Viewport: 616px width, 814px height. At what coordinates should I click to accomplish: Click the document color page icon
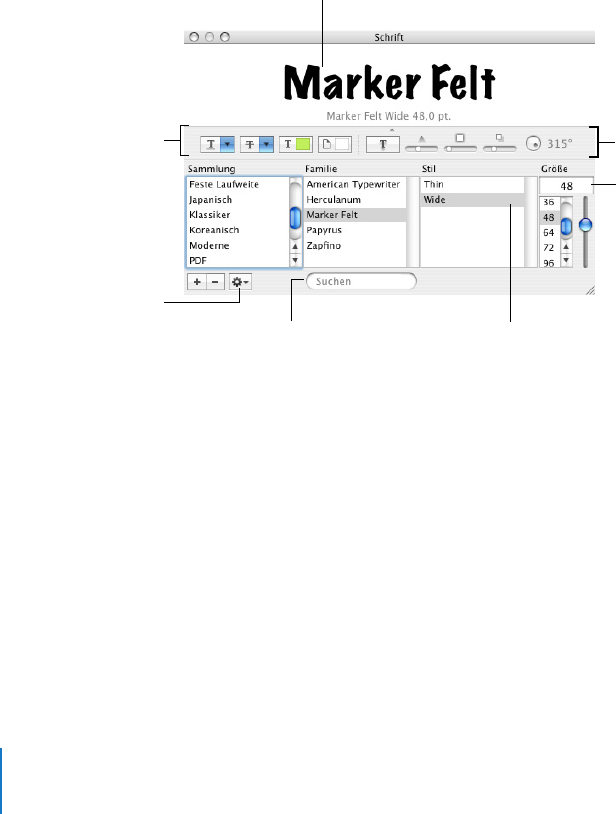click(326, 144)
